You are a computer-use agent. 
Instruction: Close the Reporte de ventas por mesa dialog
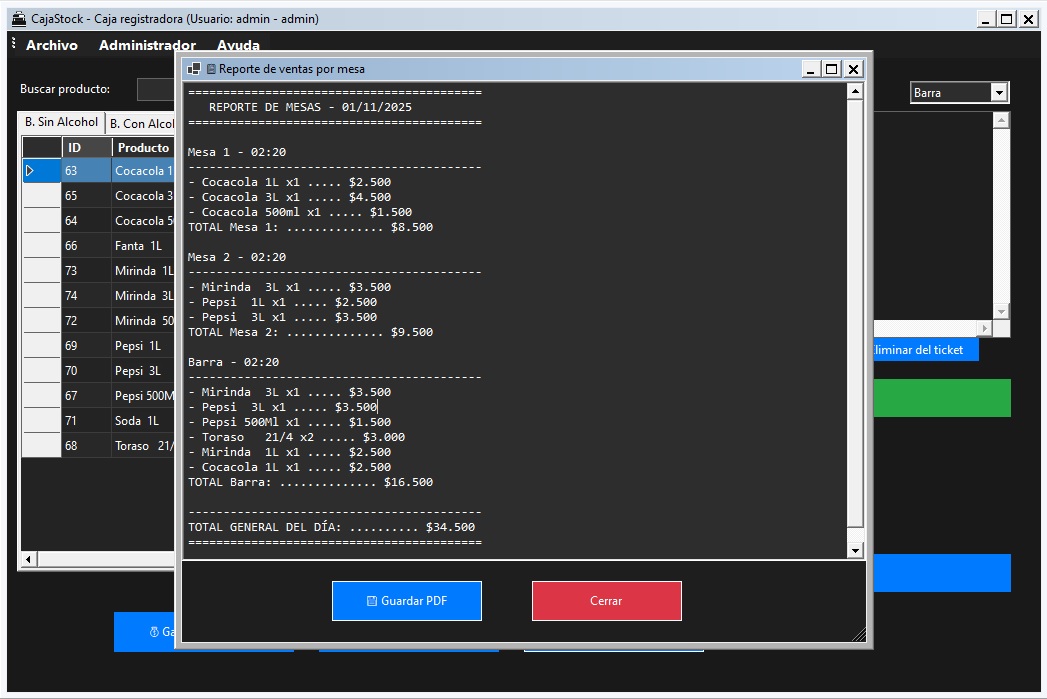point(853,69)
